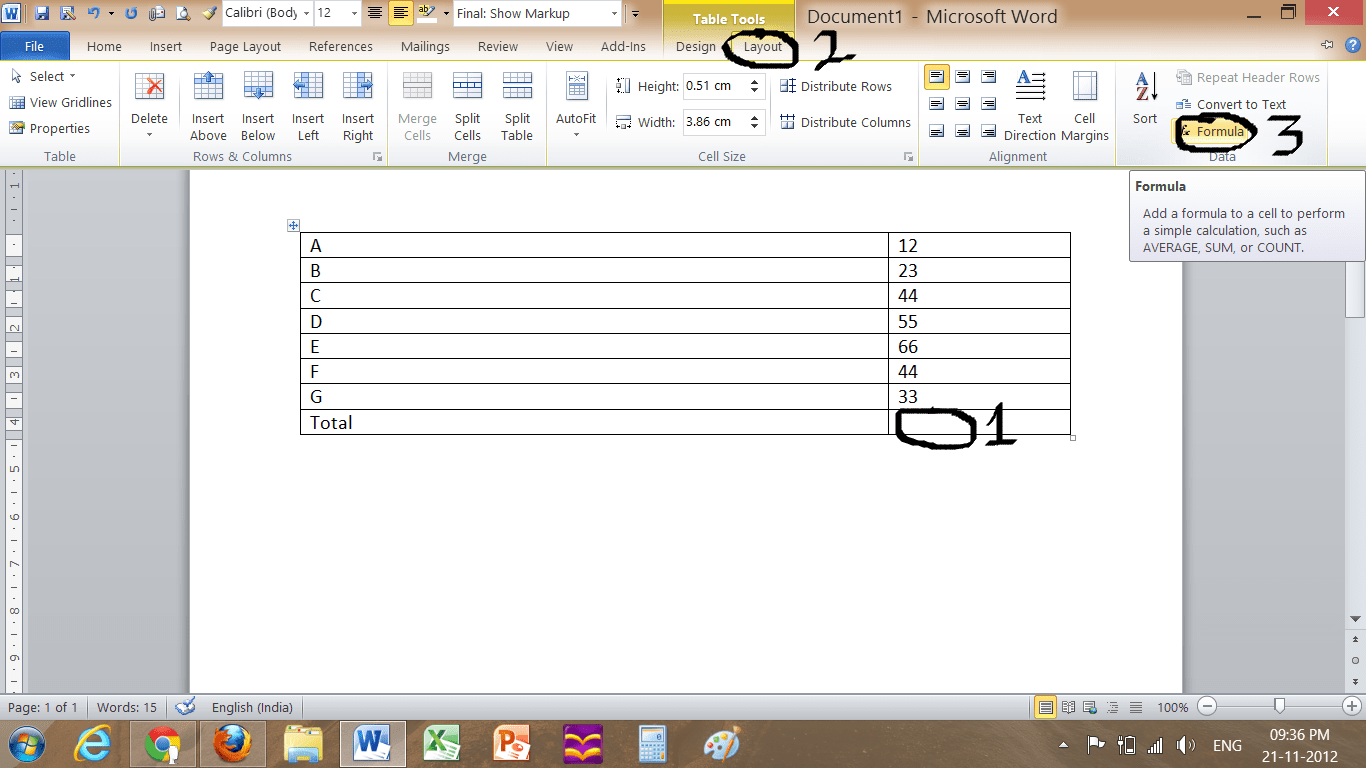
Task: Set alignment to Align Top Right
Action: (988, 76)
